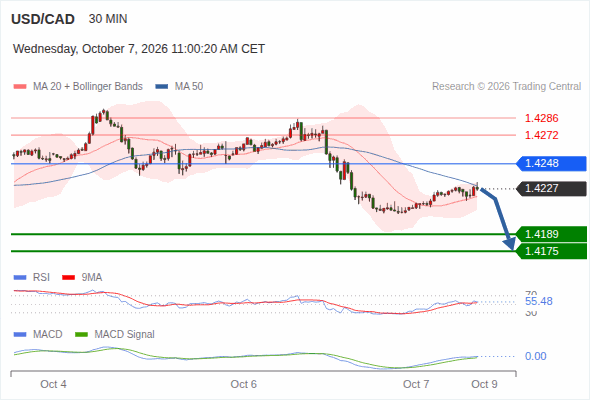The image size is (590, 400).
Task: Click the 30 MIN timeframe label
Action: point(108,19)
